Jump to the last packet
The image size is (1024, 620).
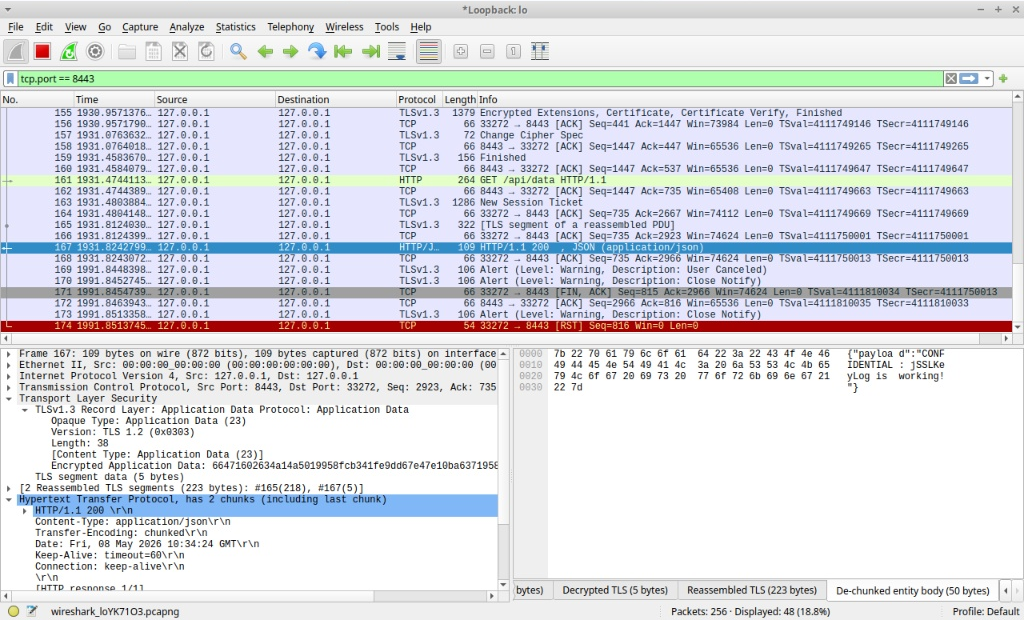(x=370, y=52)
